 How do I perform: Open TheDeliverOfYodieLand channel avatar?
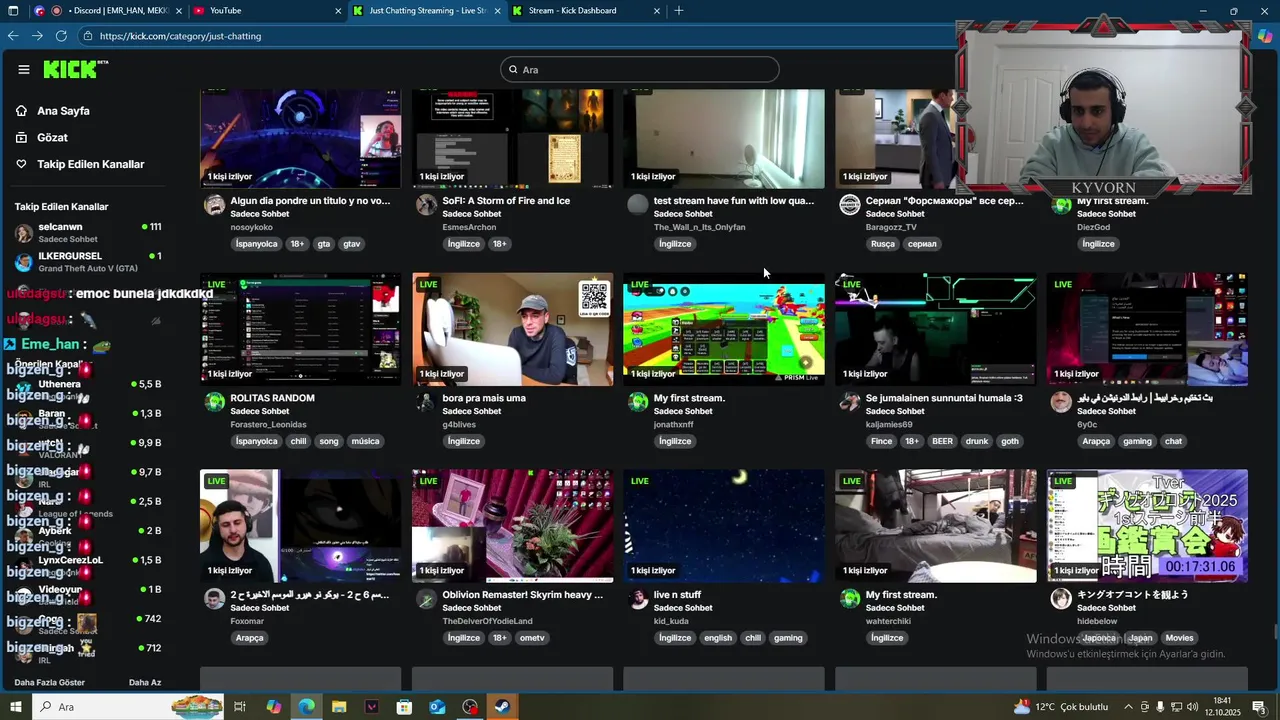(x=426, y=599)
